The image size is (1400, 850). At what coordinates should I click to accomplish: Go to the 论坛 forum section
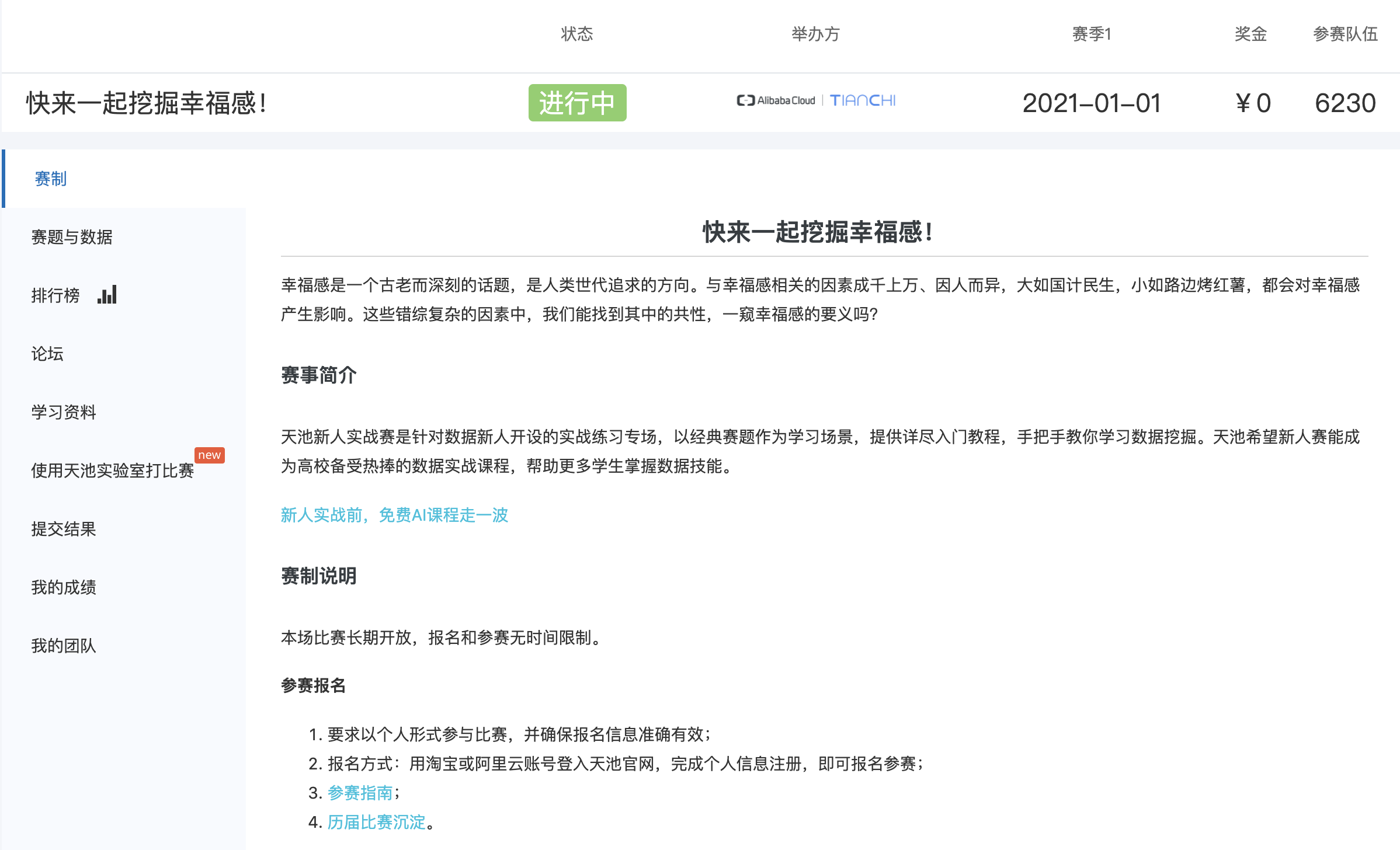(47, 354)
